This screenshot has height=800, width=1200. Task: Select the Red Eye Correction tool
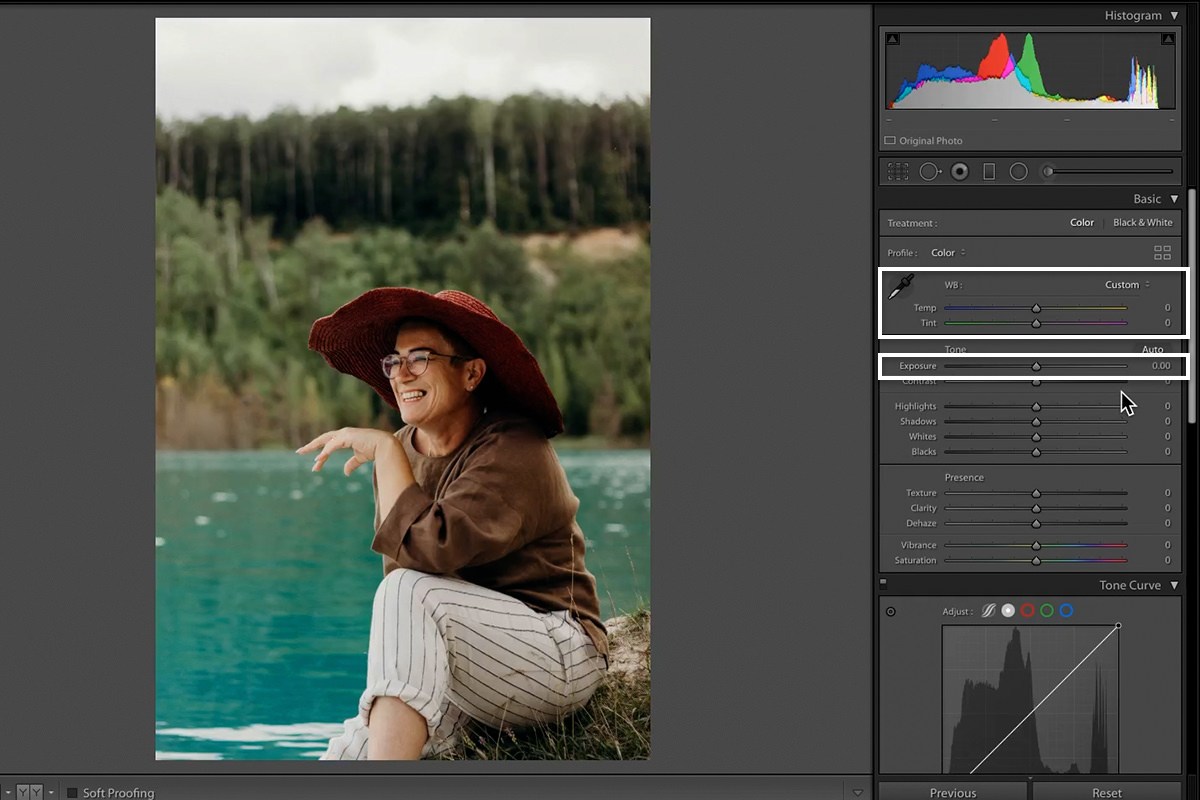point(960,171)
